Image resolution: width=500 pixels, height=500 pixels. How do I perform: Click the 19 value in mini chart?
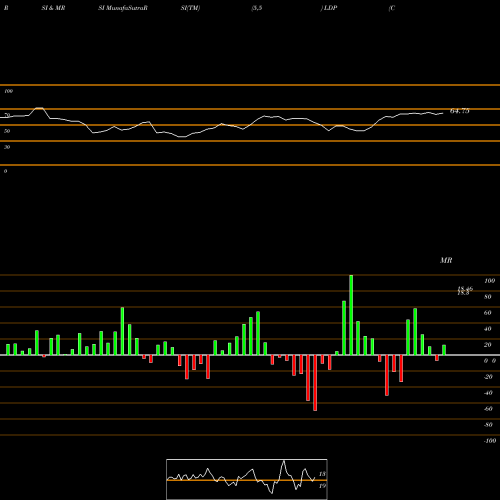pyautogui.click(x=322, y=486)
